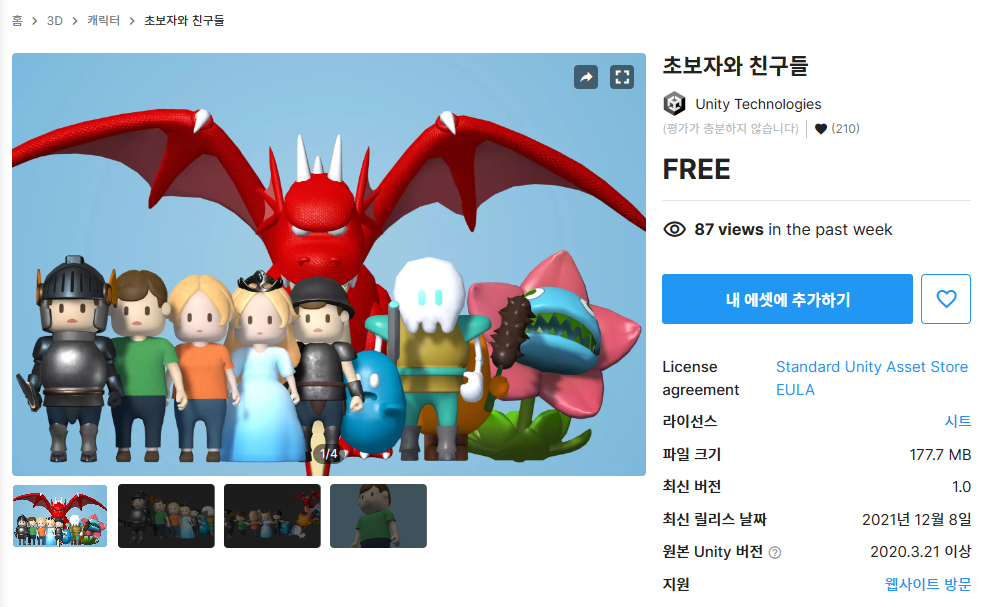
Task: Click the (평가가 충분하지 않습니다) rating text
Action: [730, 129]
